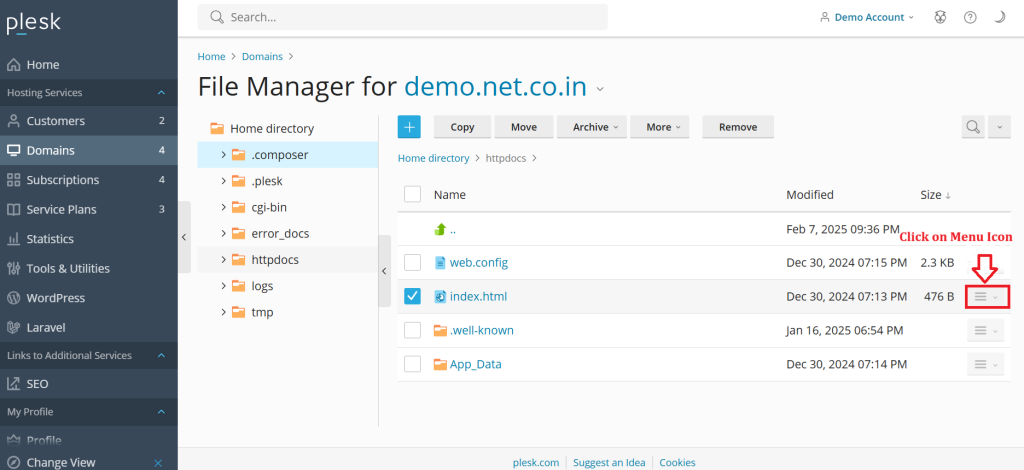Check the .well-known checkbox
This screenshot has height=470, width=1024.
coord(412,330)
